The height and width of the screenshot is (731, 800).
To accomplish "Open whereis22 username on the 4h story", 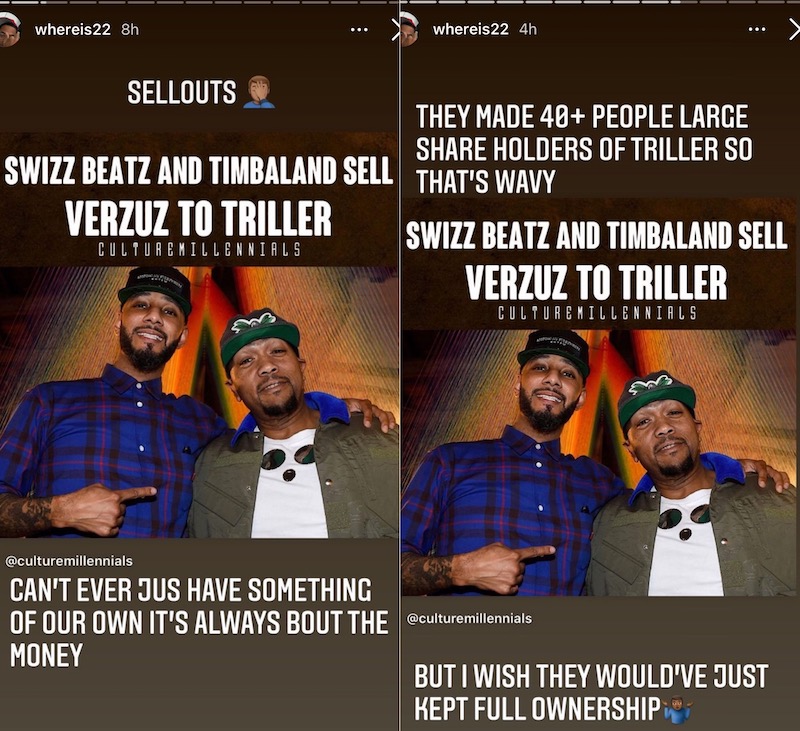I will (470, 30).
